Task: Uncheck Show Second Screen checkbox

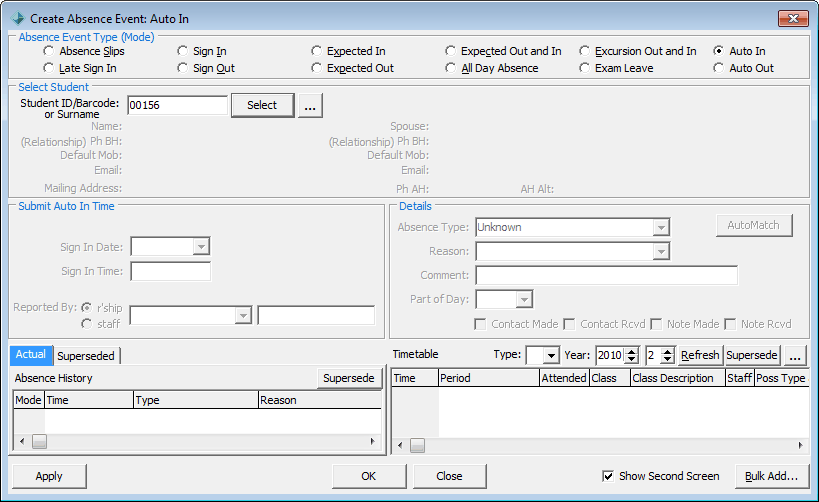Action: [x=608, y=476]
